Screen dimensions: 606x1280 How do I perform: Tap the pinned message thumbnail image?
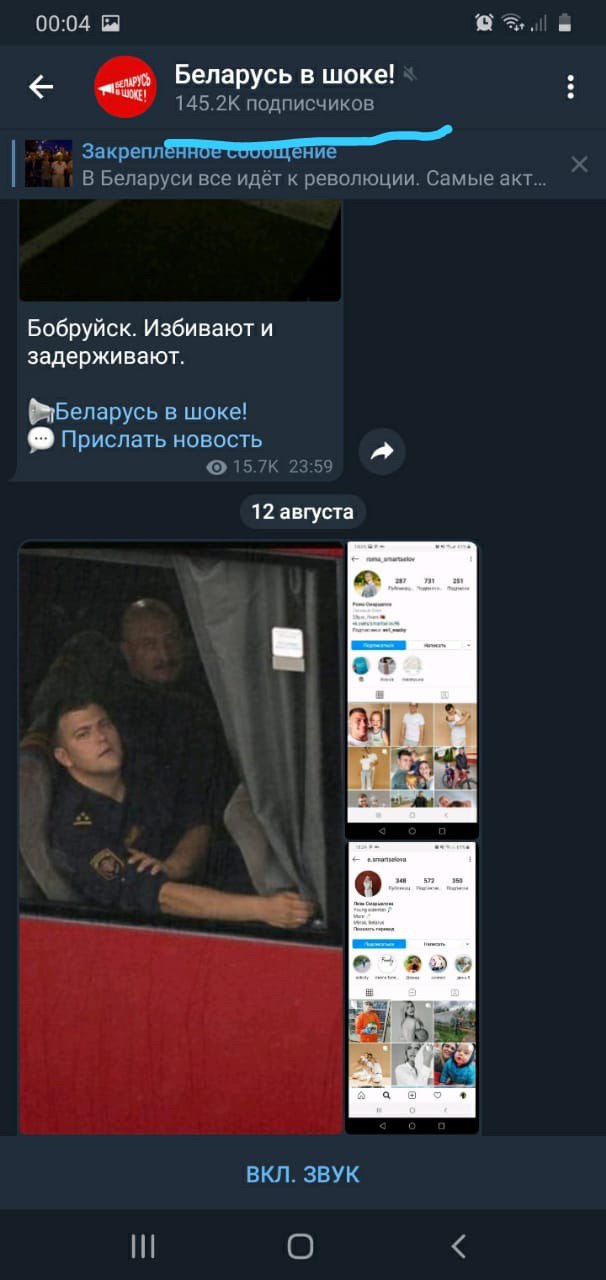pos(48,164)
